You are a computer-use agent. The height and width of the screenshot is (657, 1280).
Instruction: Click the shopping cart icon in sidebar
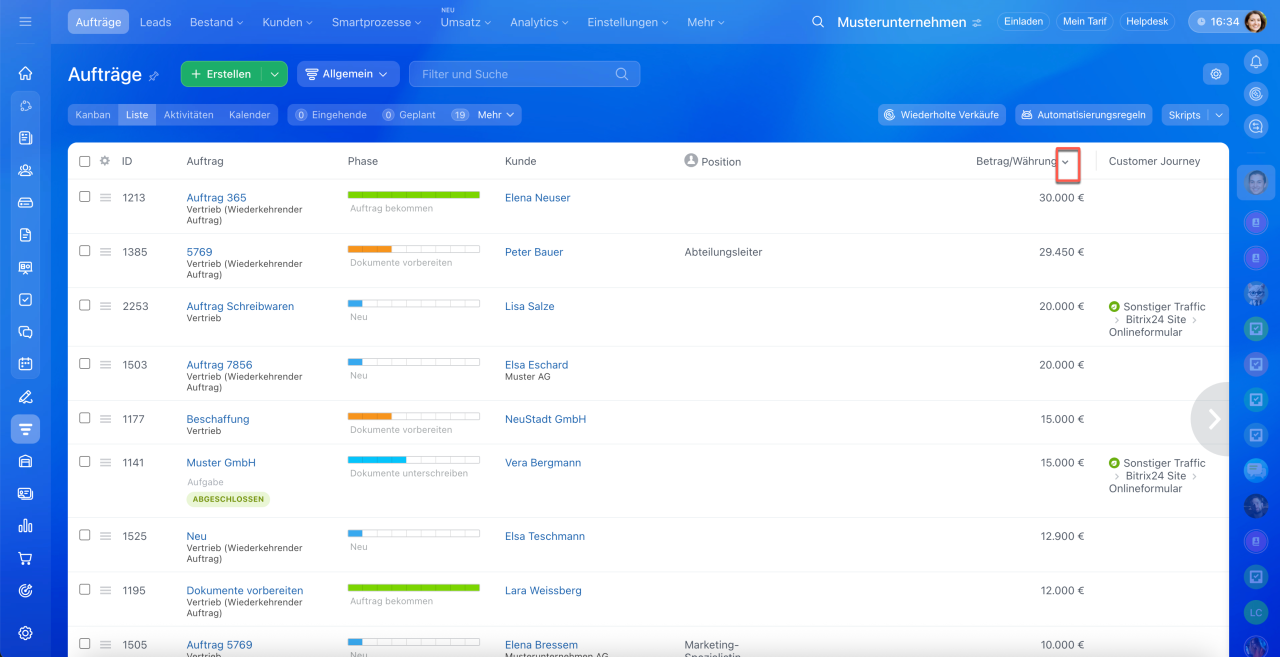(x=25, y=558)
